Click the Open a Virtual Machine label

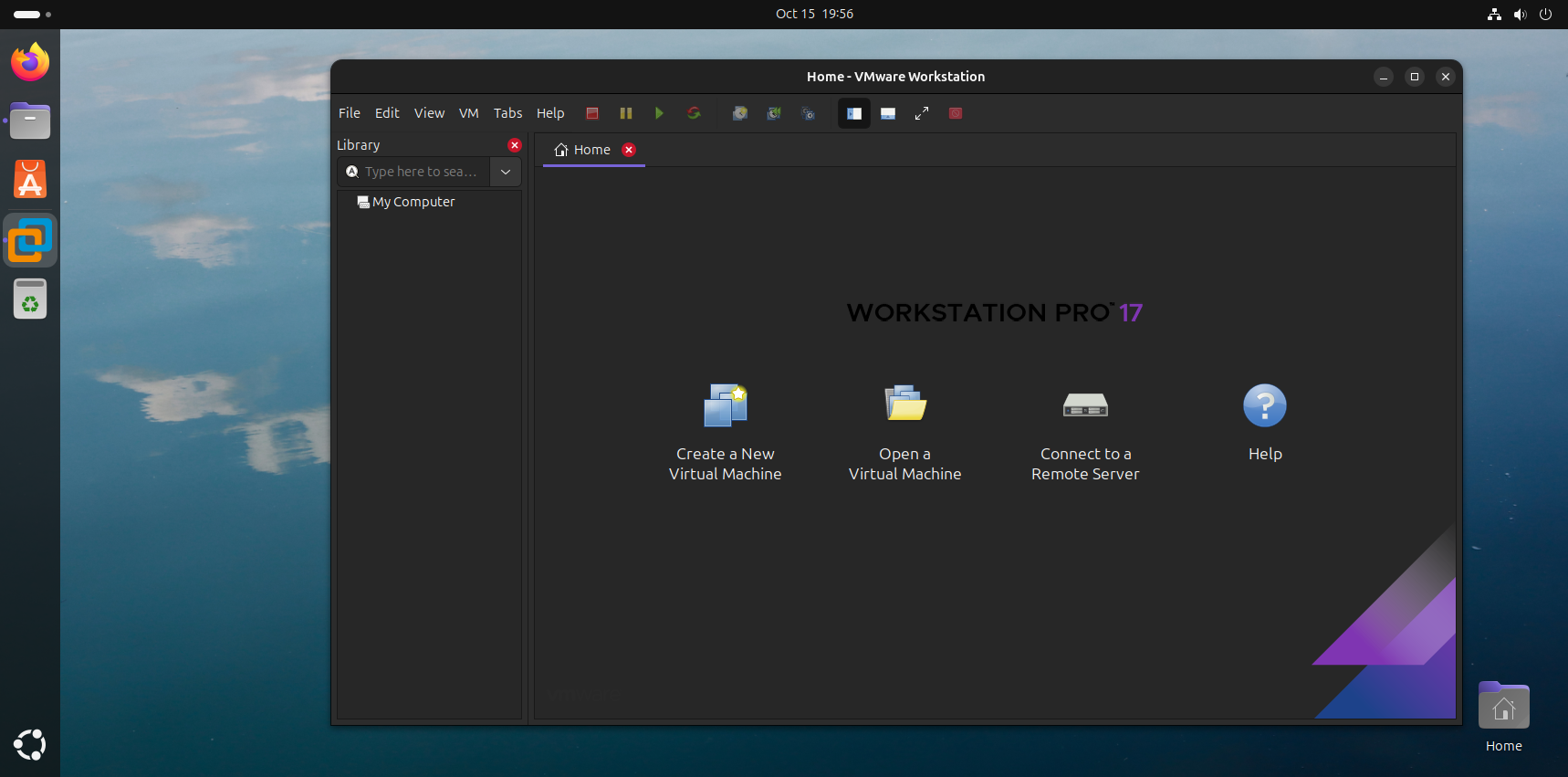click(x=905, y=464)
